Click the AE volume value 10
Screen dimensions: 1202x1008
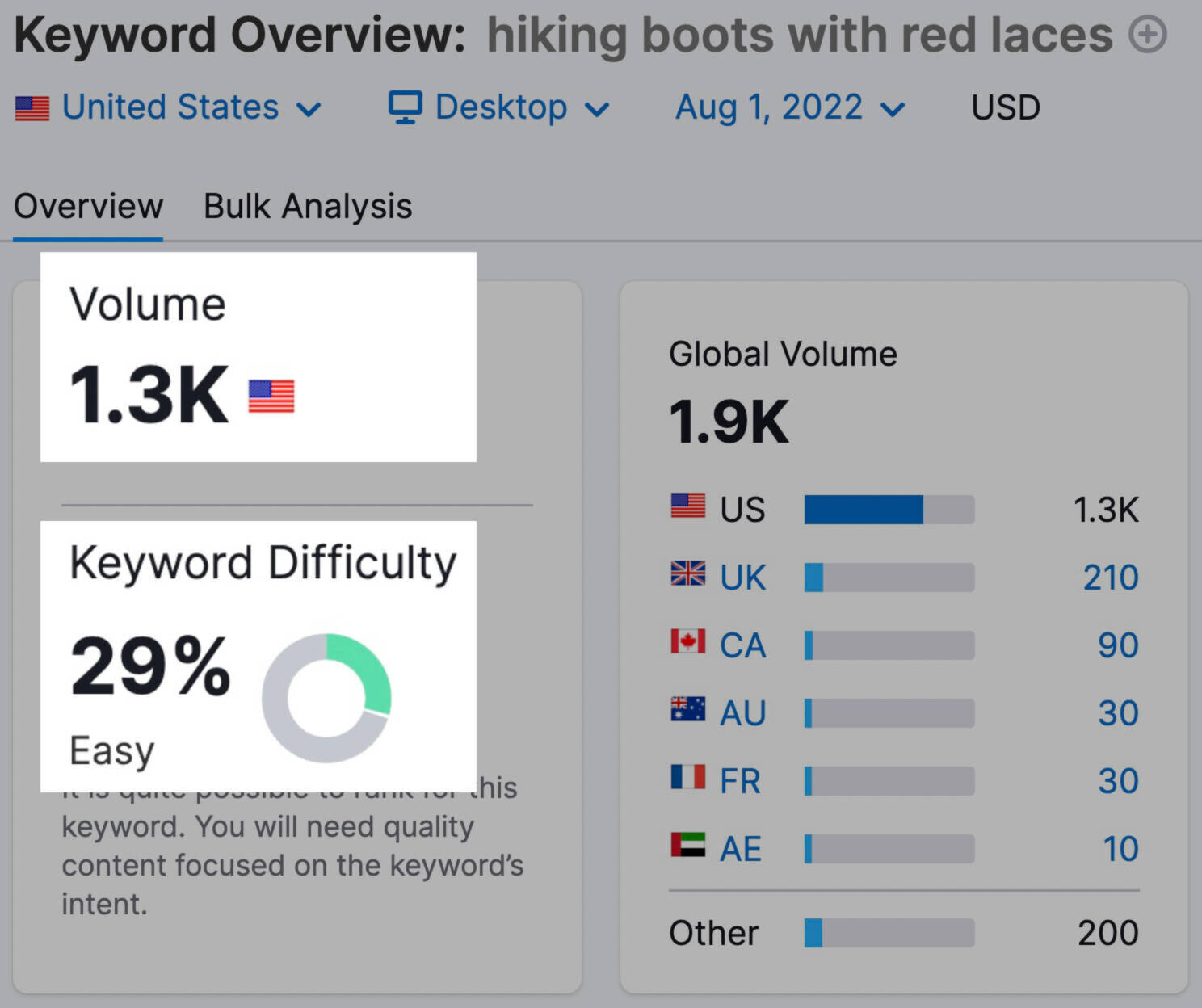pos(1120,849)
